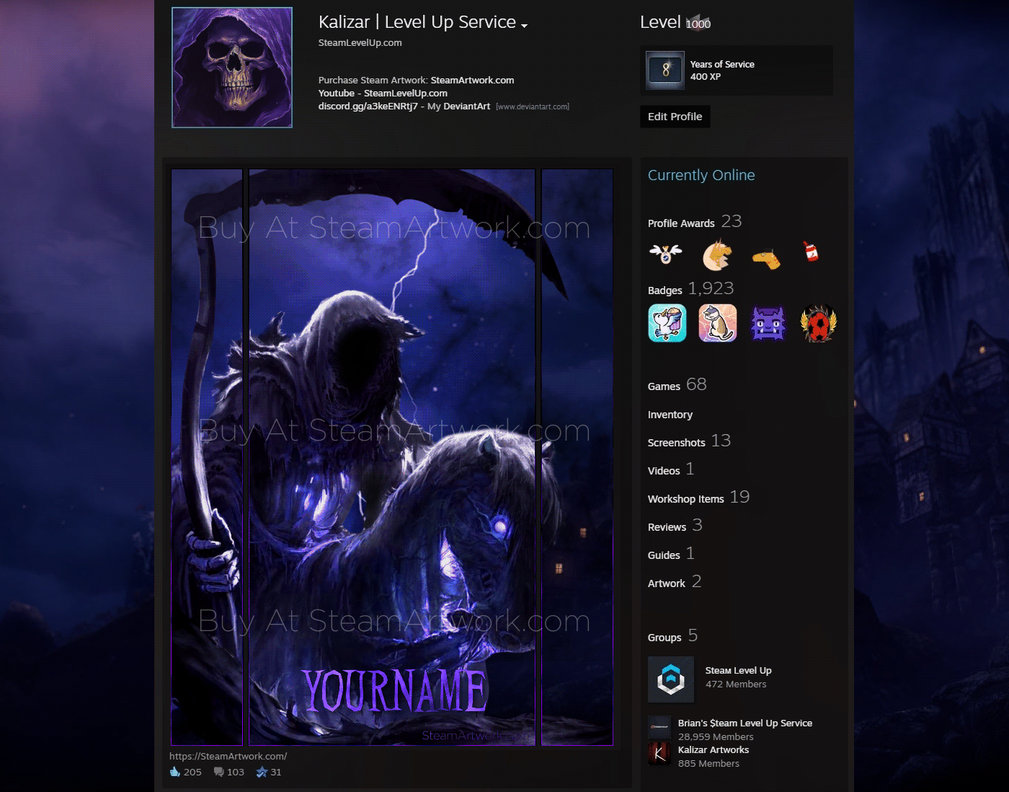Click the 400 XP text

705,77
